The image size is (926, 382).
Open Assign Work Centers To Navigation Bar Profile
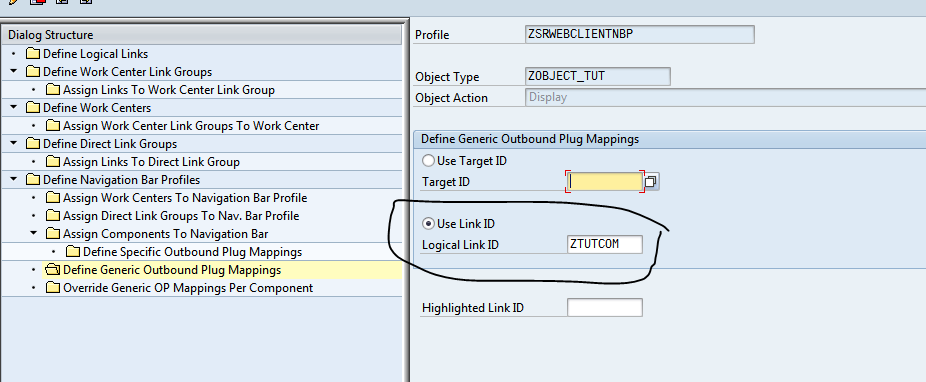(x=185, y=198)
